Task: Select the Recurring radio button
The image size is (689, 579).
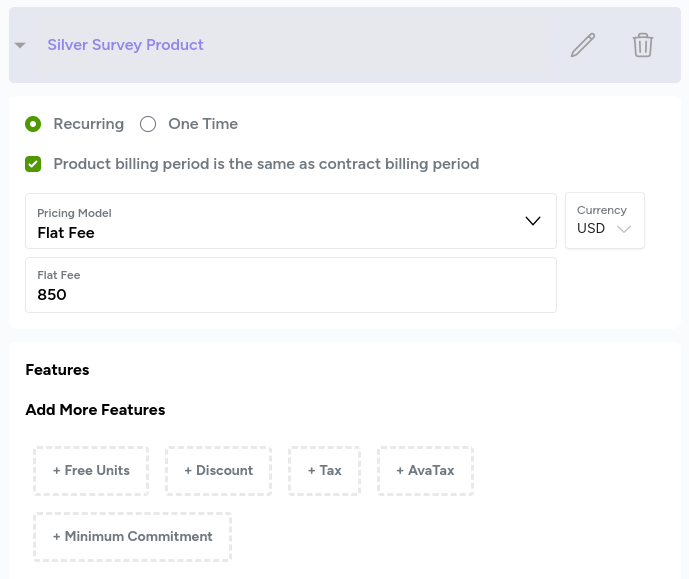Action: point(33,124)
